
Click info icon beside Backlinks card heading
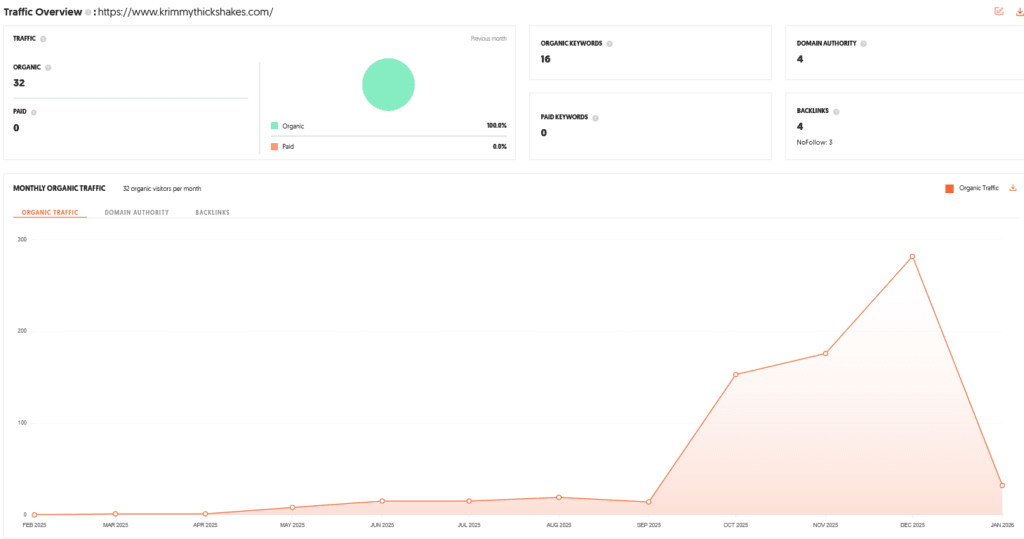click(835, 111)
